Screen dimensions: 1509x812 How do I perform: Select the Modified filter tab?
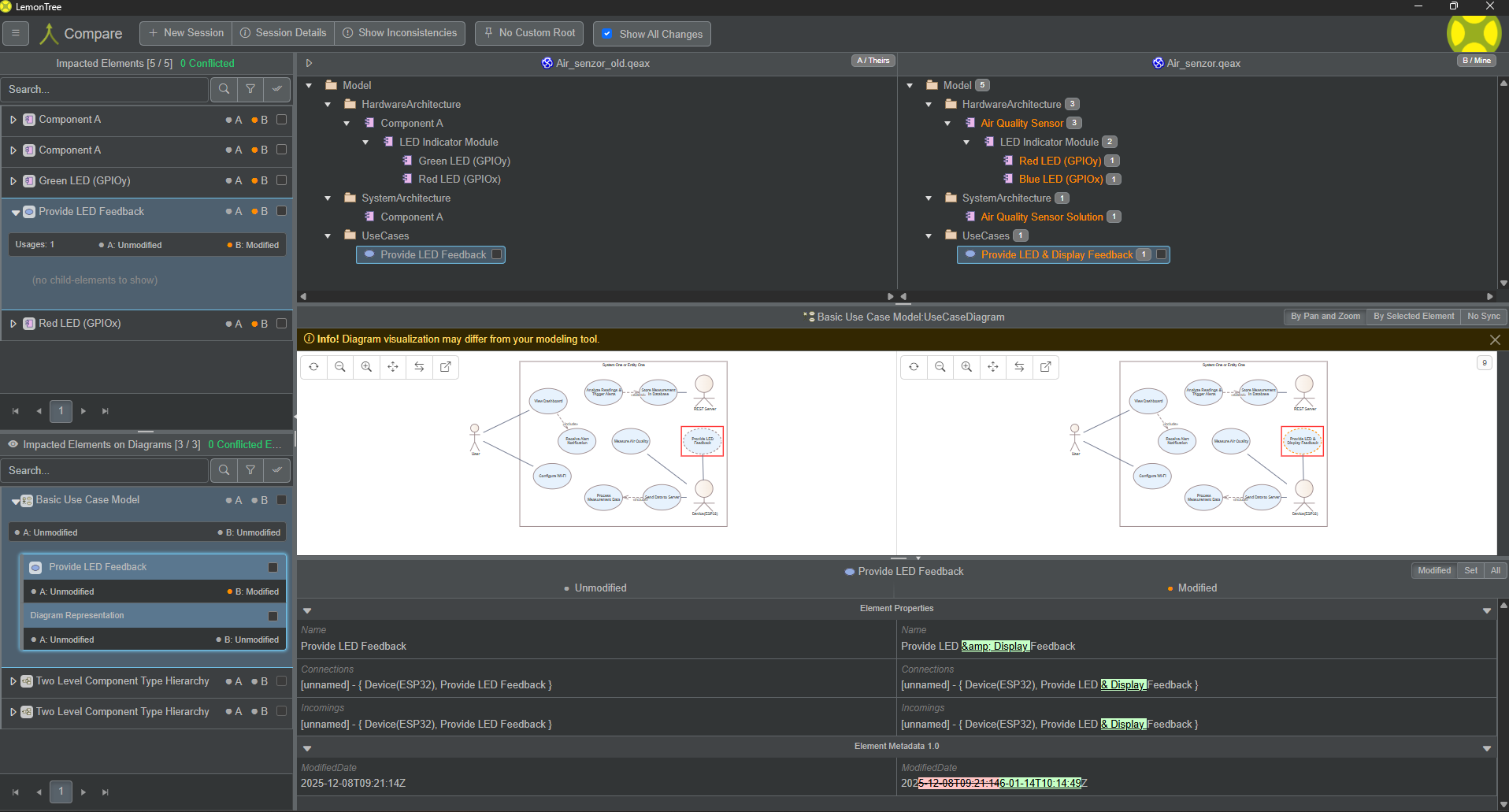coord(1433,571)
